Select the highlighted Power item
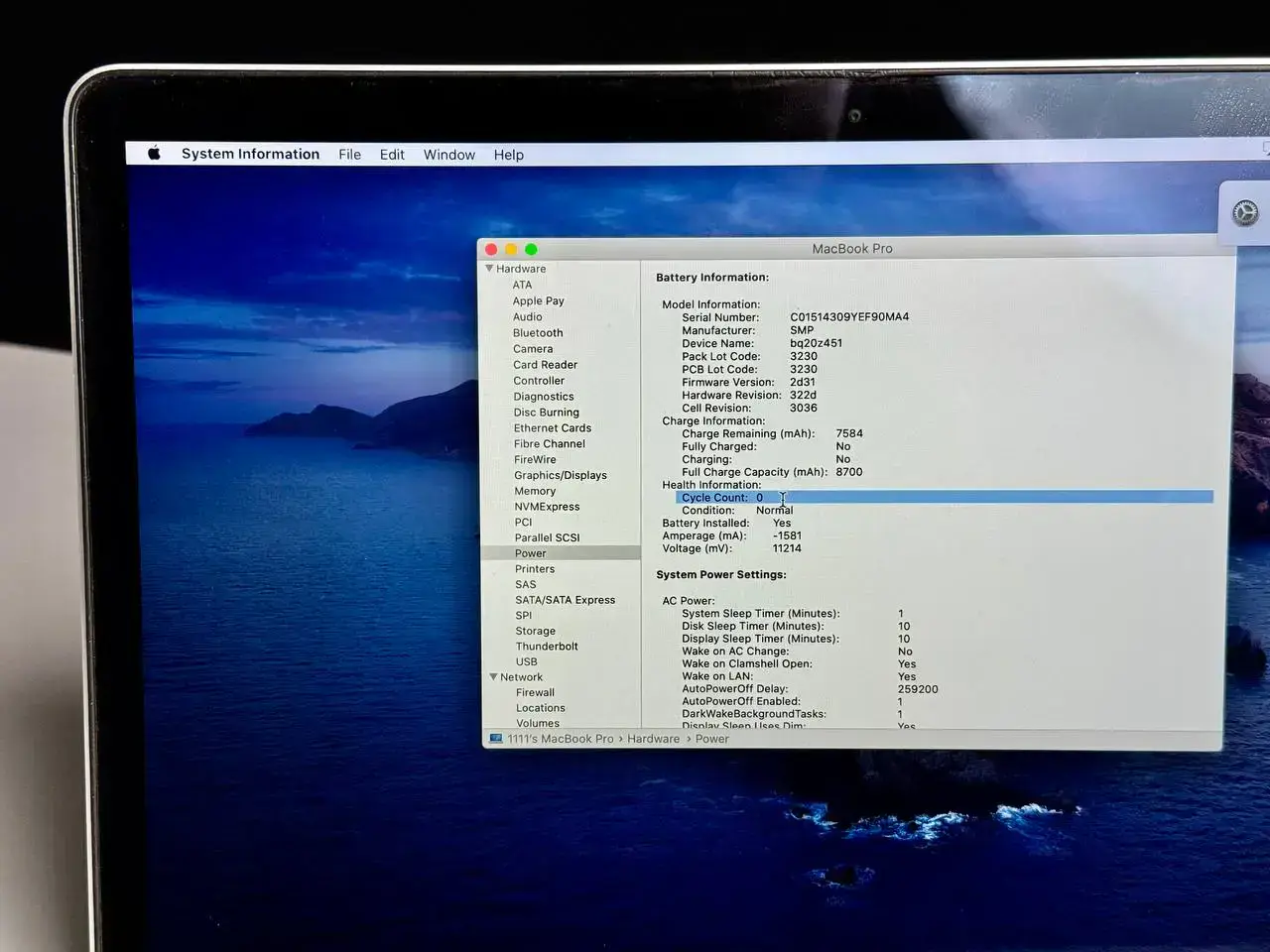Viewport: 1270px width, 952px height. [x=561, y=553]
